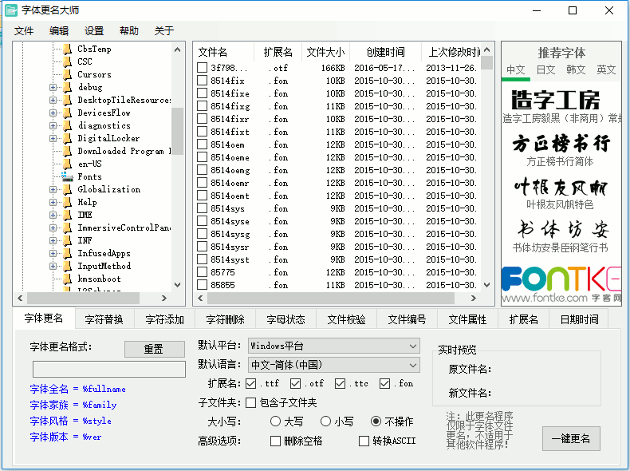
Task: Click the 字体更名格式 input field
Action: [x=109, y=369]
